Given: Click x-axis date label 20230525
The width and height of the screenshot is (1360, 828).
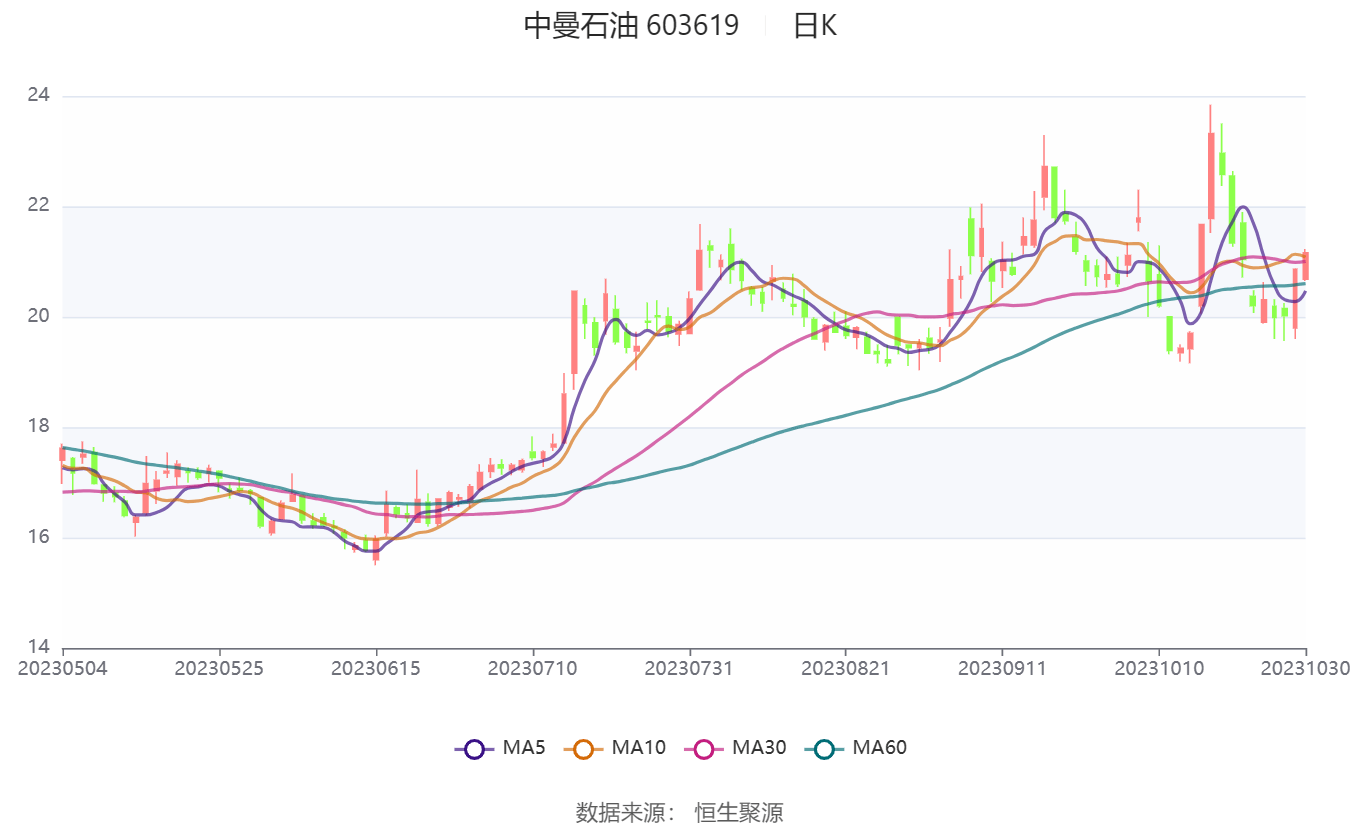Looking at the screenshot, I should click(219, 668).
